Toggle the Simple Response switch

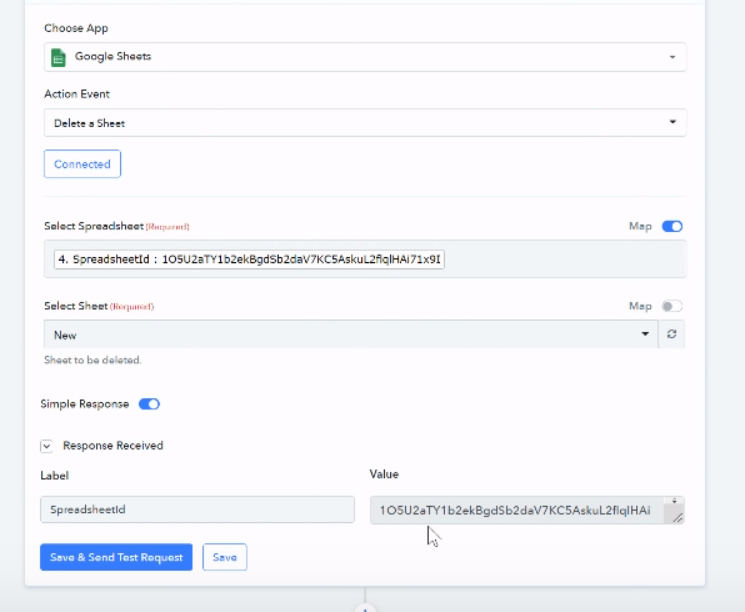click(149, 404)
